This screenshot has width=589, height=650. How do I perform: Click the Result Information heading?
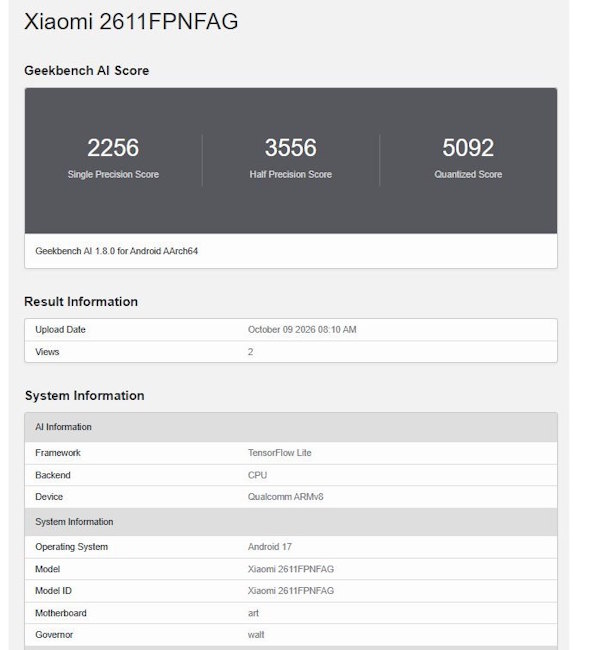[x=81, y=302]
